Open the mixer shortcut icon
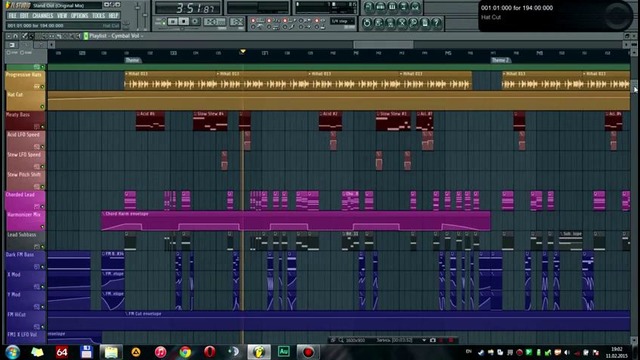This screenshot has width=640, height=360. coord(415,7)
